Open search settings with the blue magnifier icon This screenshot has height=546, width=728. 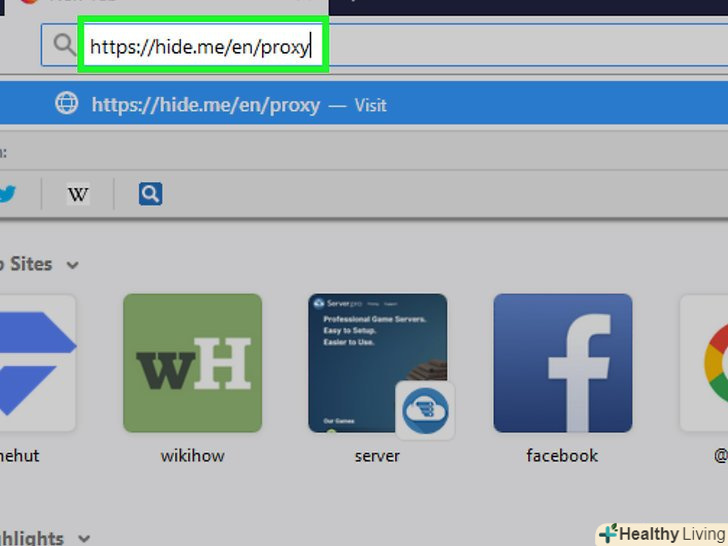150,194
